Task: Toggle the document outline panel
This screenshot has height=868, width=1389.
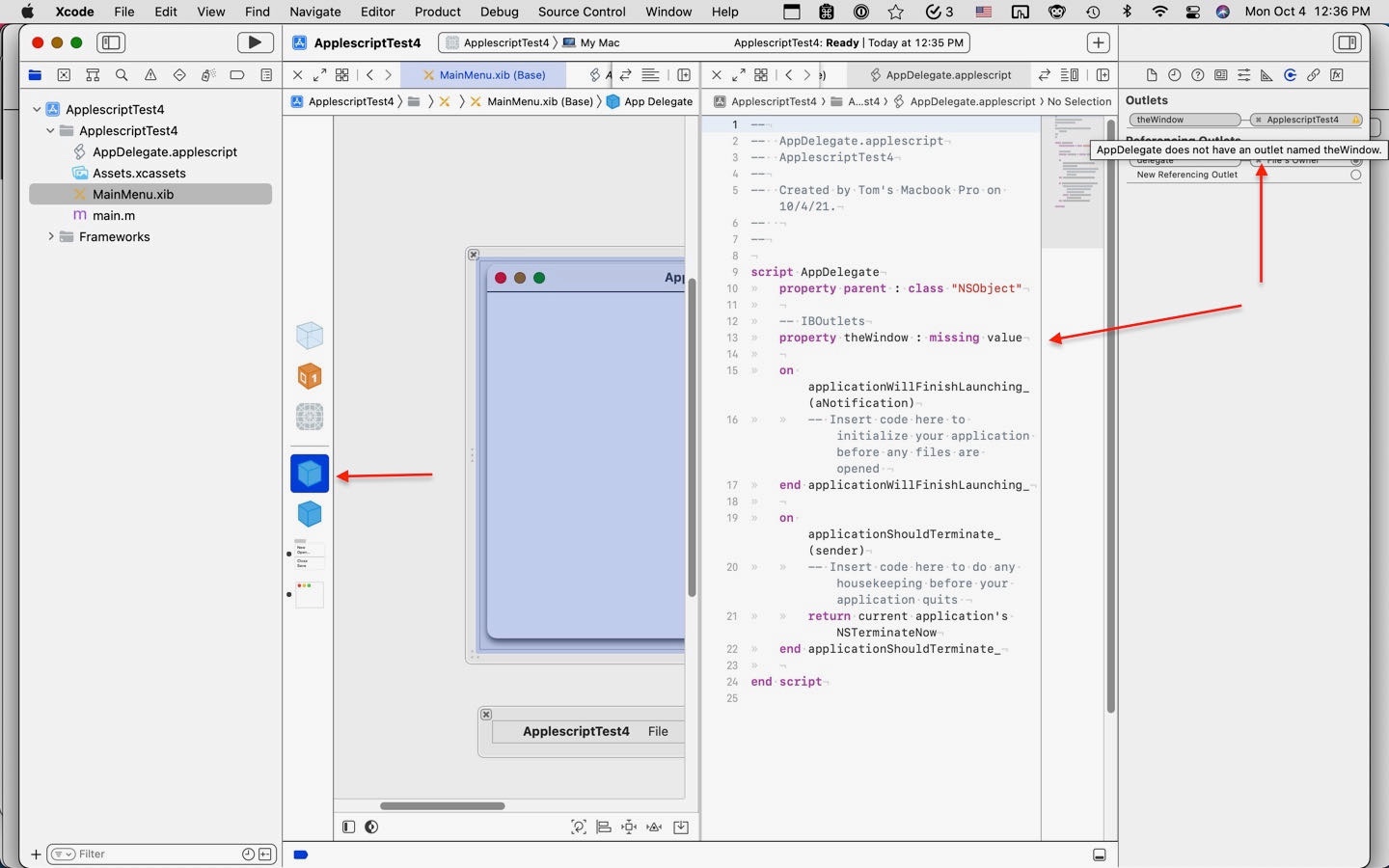Action: [348, 827]
